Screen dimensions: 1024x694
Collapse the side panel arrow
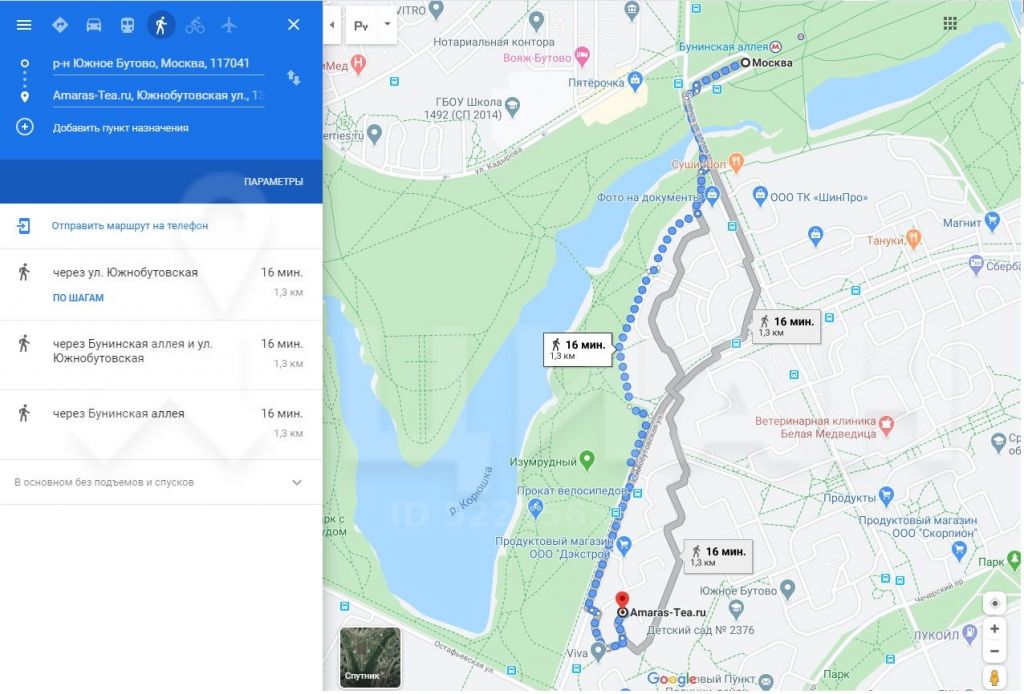coord(332,25)
